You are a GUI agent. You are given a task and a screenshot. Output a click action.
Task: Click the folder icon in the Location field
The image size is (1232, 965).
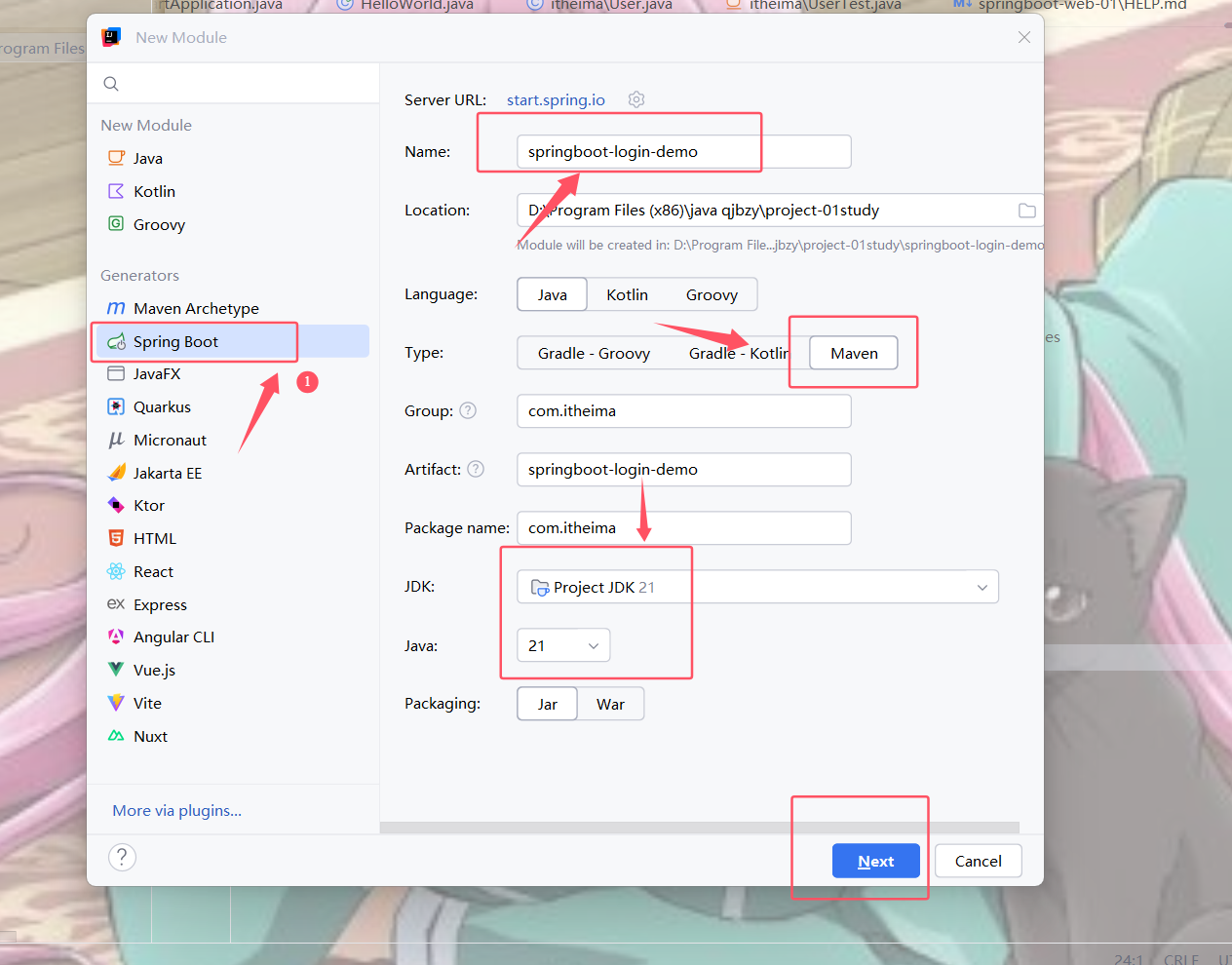click(1028, 210)
